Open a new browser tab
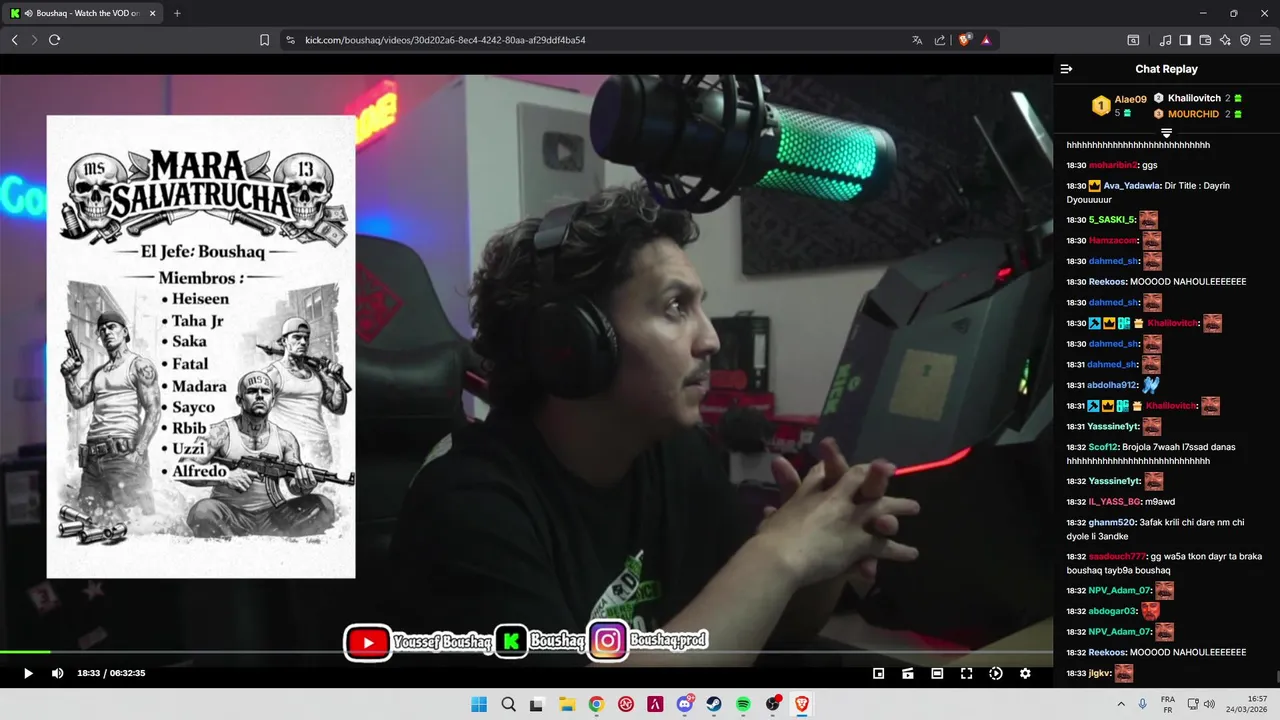The width and height of the screenshot is (1280, 720). [x=177, y=13]
